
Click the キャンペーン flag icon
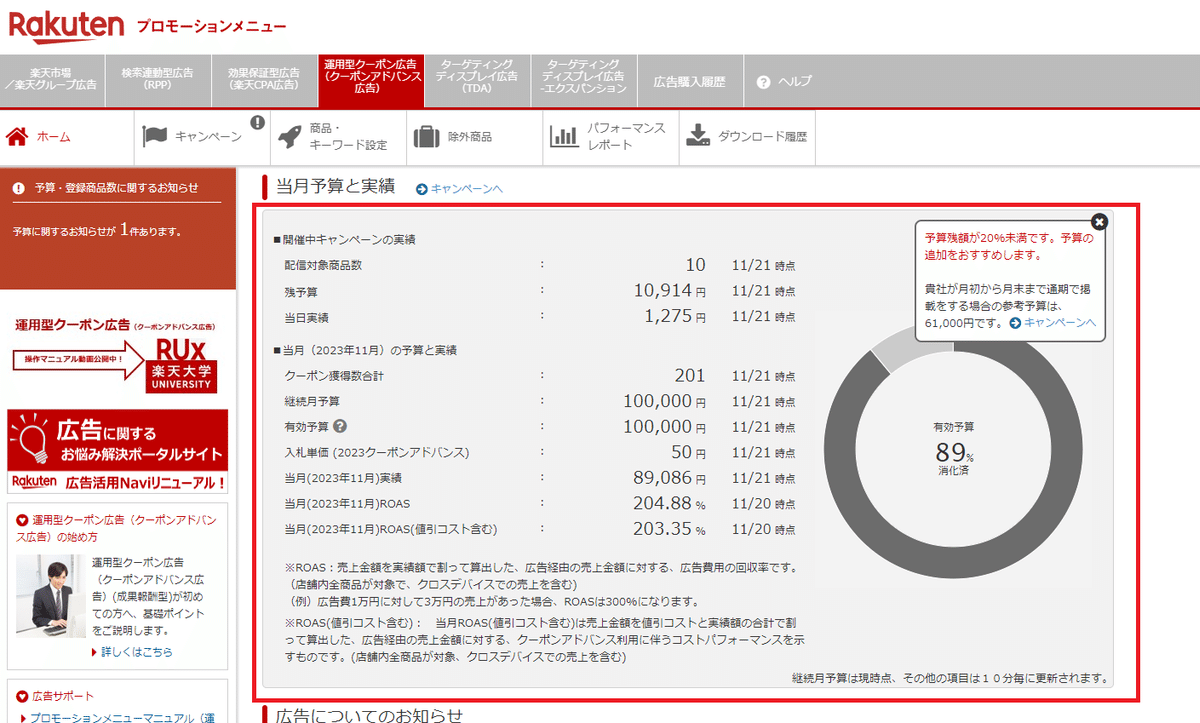154,136
